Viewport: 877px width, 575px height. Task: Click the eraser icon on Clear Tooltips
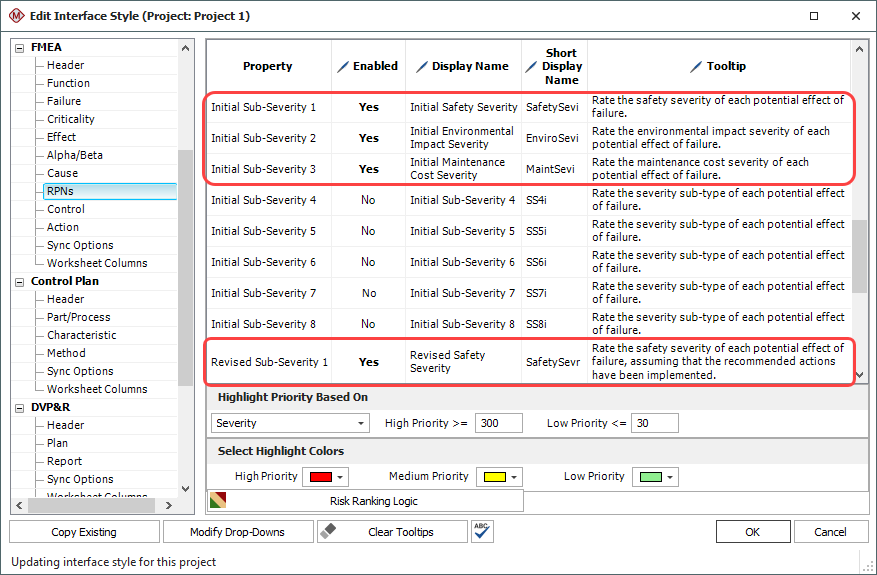330,532
